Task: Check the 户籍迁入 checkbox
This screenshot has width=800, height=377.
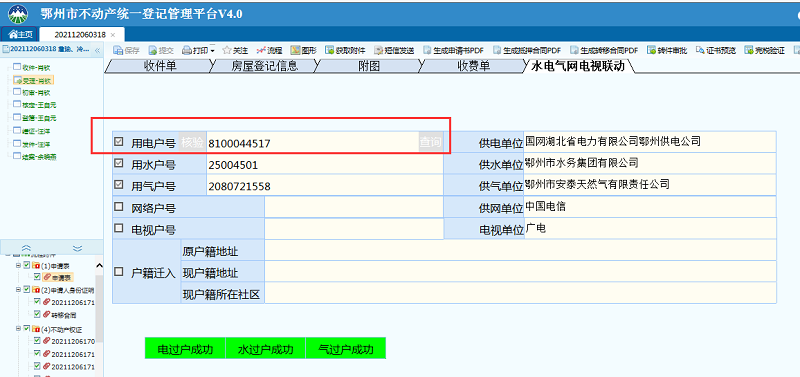Action: pos(119,272)
